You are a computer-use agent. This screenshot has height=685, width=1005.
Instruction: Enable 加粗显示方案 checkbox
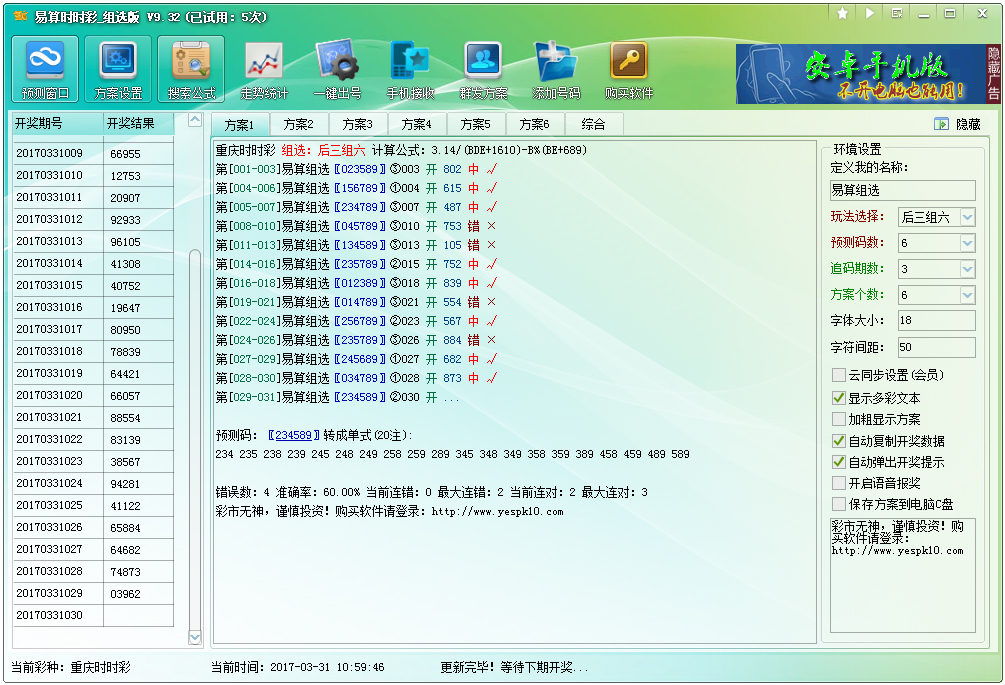pyautogui.click(x=838, y=419)
